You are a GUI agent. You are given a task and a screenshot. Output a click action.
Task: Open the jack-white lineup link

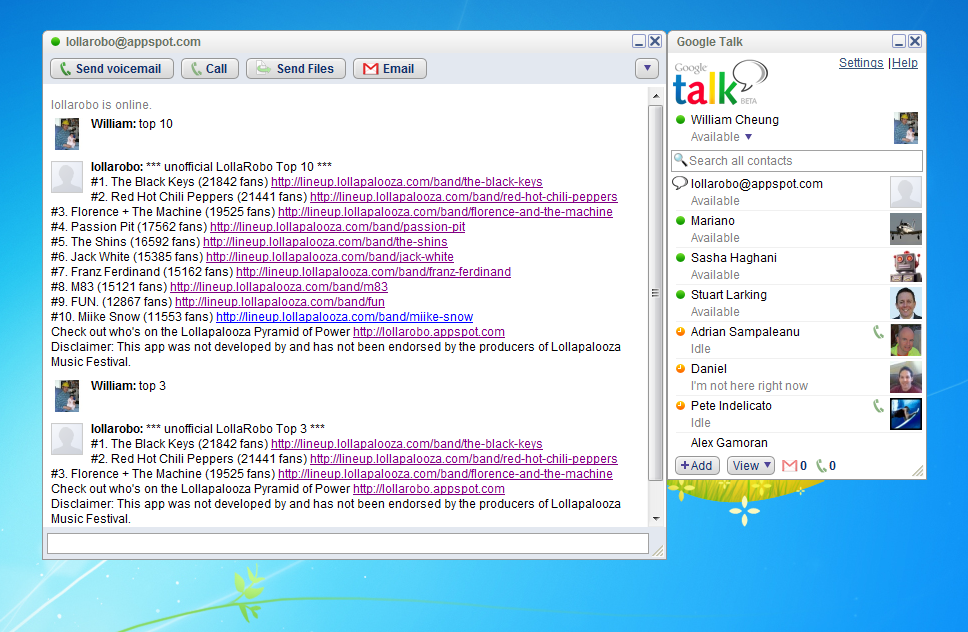click(x=330, y=257)
